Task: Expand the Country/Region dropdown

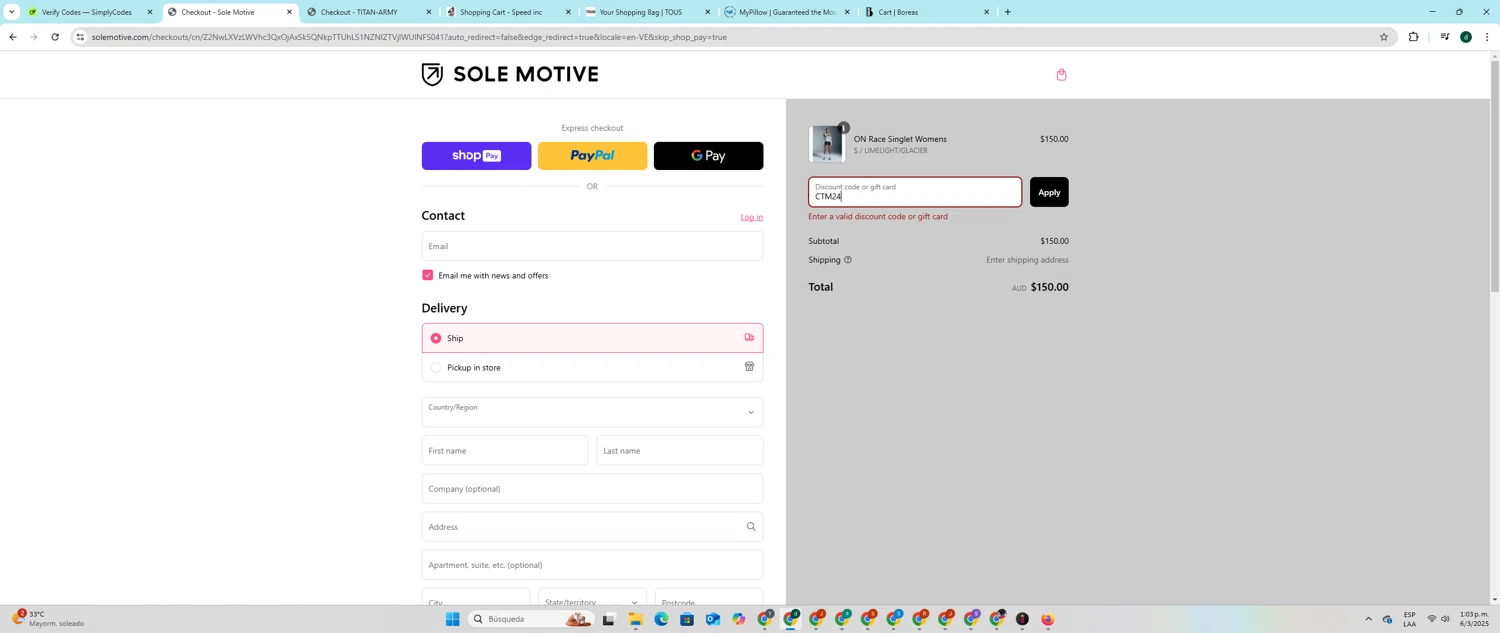Action: 592,412
